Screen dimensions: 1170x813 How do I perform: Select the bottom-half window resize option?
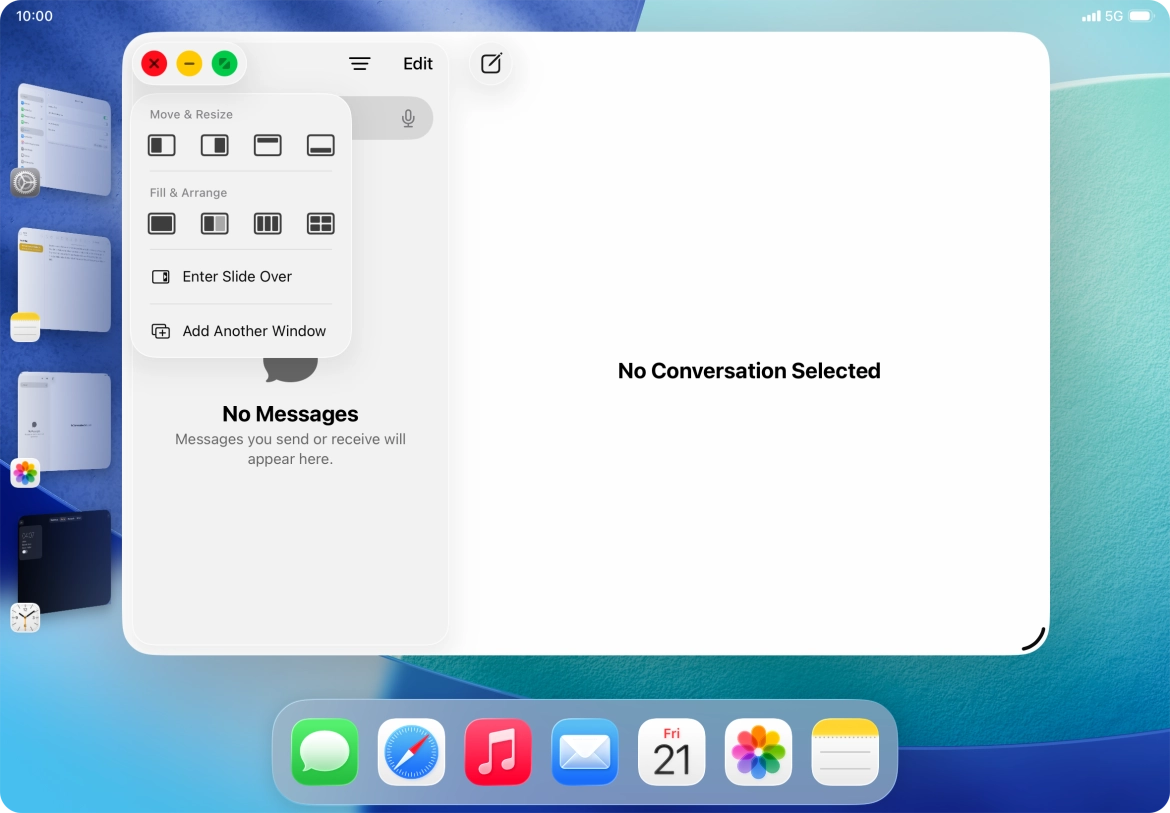320,145
